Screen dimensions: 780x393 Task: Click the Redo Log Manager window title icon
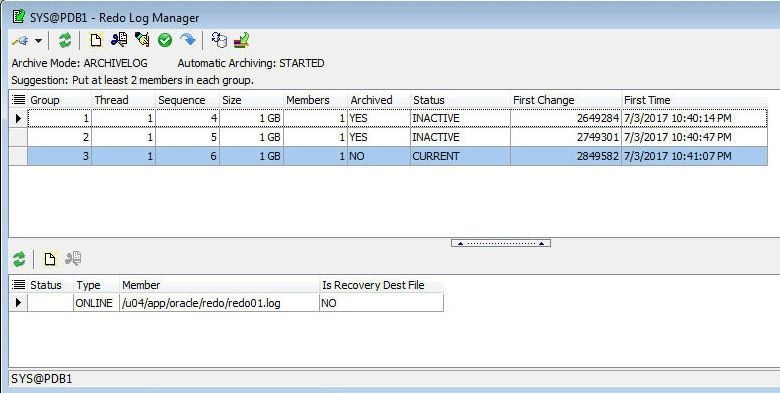pyautogui.click(x=18, y=17)
